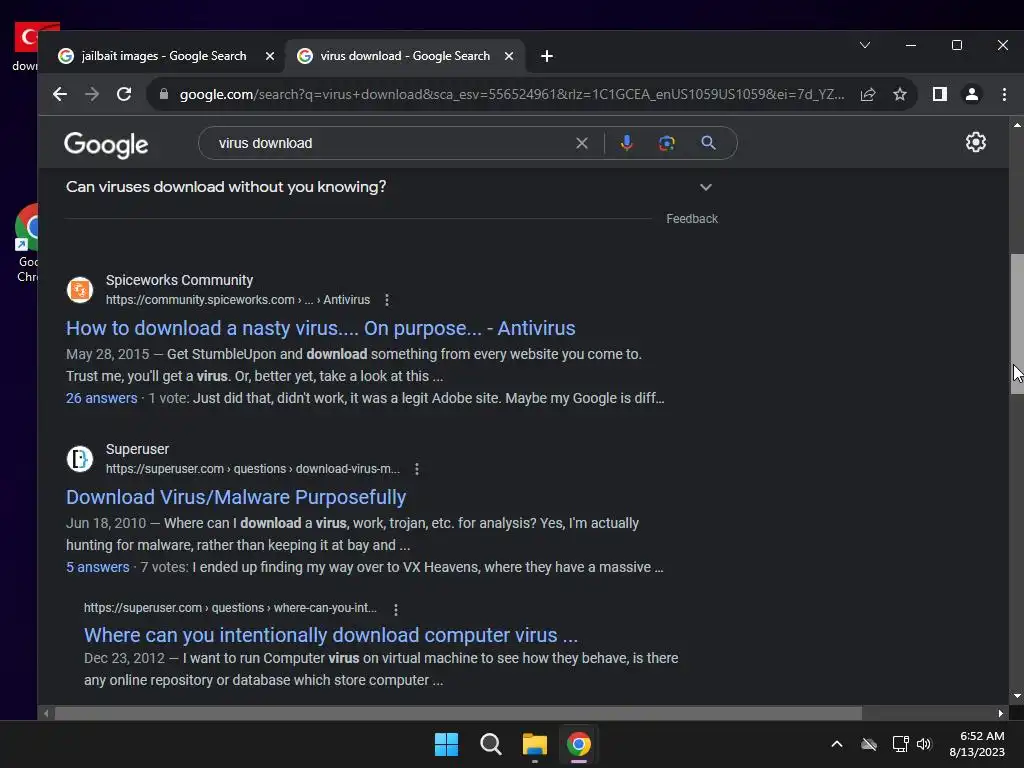The height and width of the screenshot is (768, 1024).
Task: Open more options for Spiceworks result
Action: pos(387,300)
